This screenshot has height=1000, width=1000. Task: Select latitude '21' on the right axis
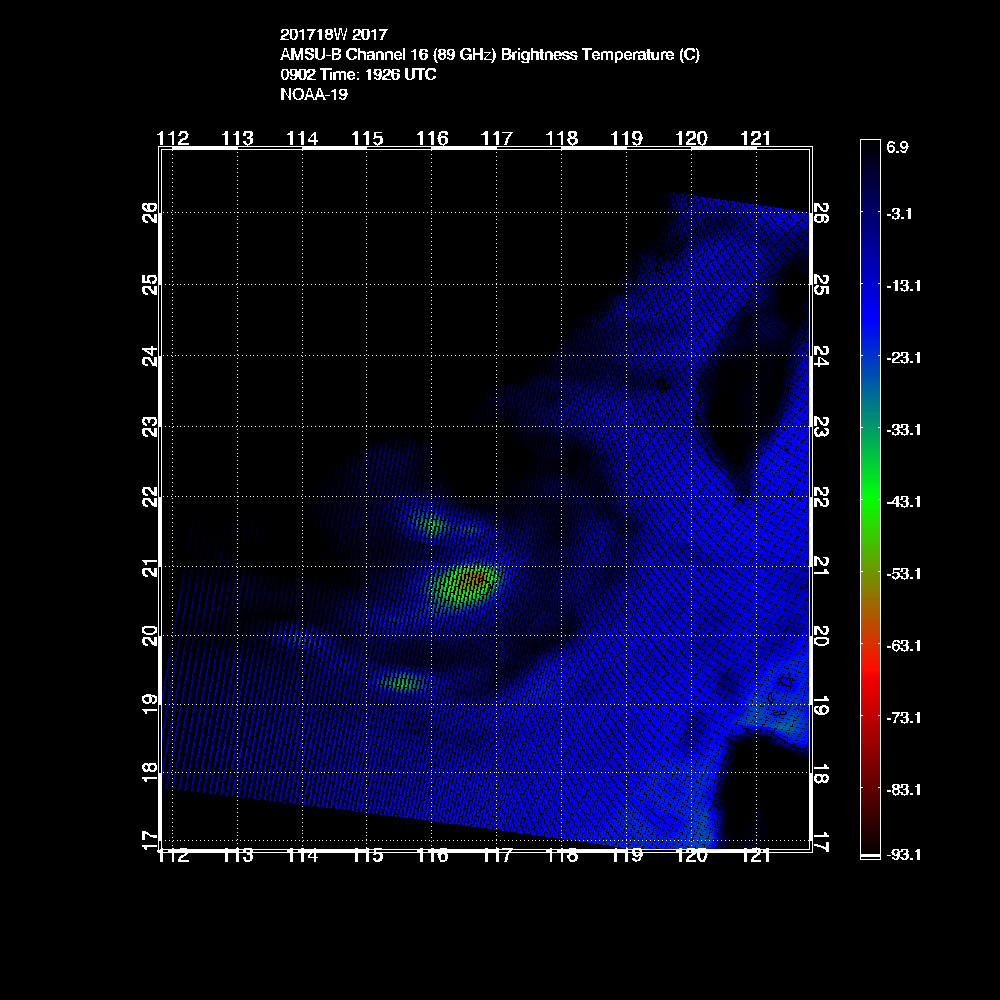tap(822, 566)
